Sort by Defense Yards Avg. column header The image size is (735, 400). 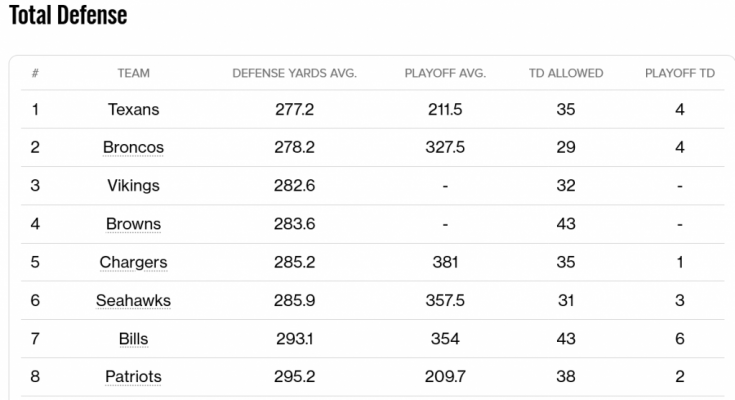[x=294, y=73]
